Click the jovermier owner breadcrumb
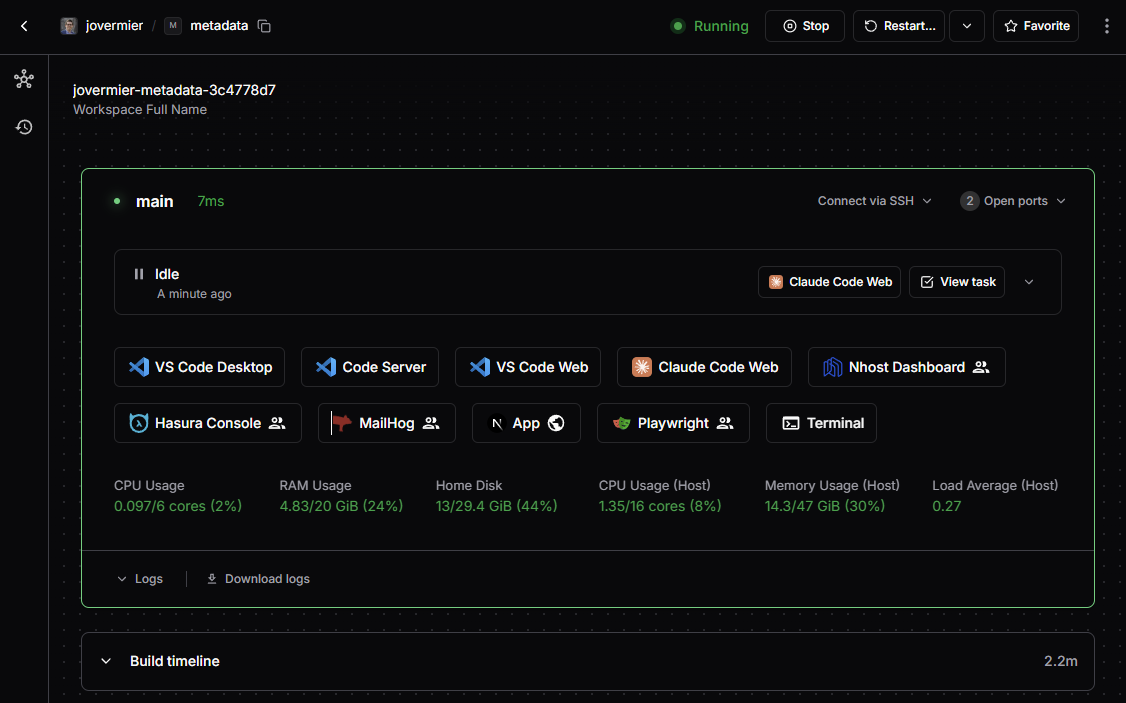The image size is (1126, 703). click(114, 26)
